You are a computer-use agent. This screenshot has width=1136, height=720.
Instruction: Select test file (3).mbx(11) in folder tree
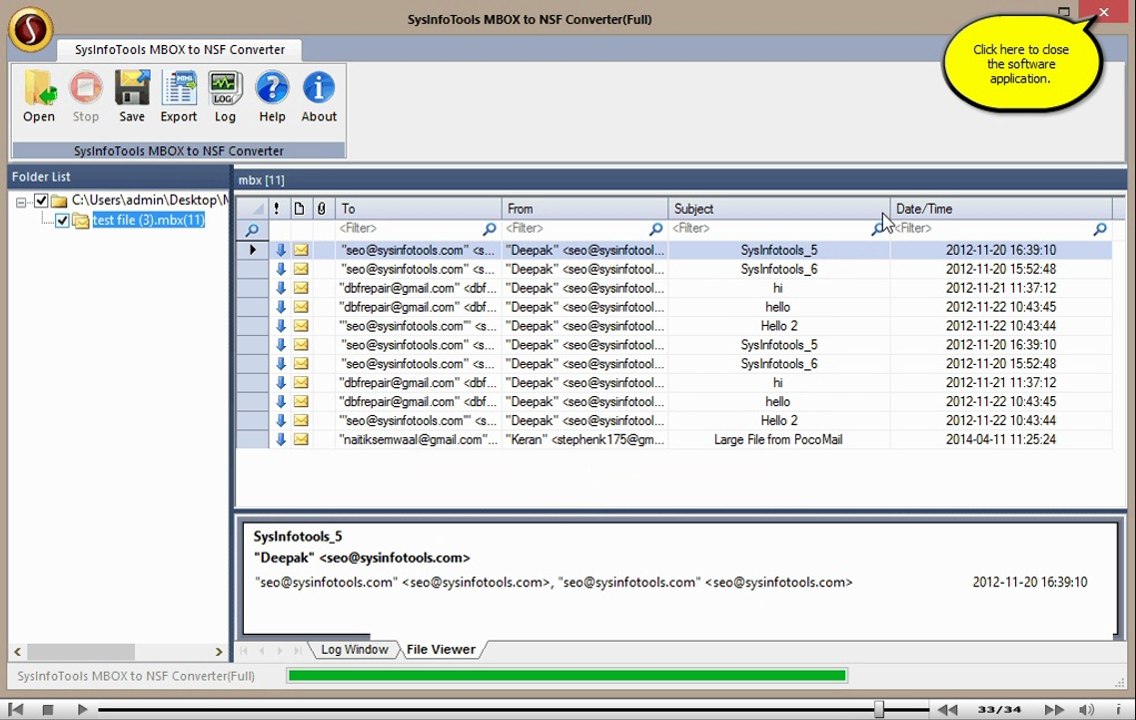tap(149, 219)
